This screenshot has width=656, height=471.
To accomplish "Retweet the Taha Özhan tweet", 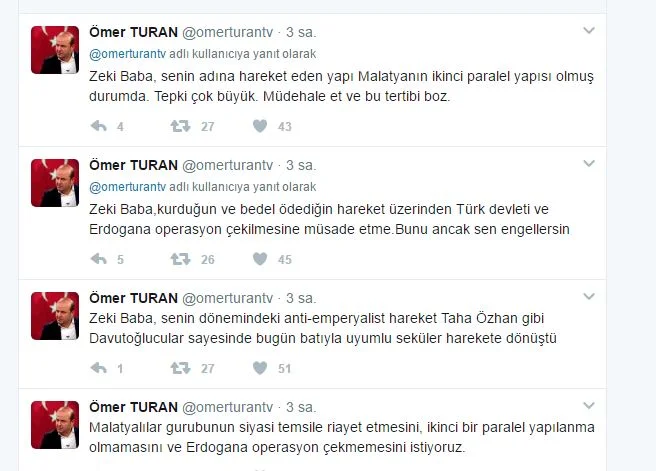I will pos(180,368).
